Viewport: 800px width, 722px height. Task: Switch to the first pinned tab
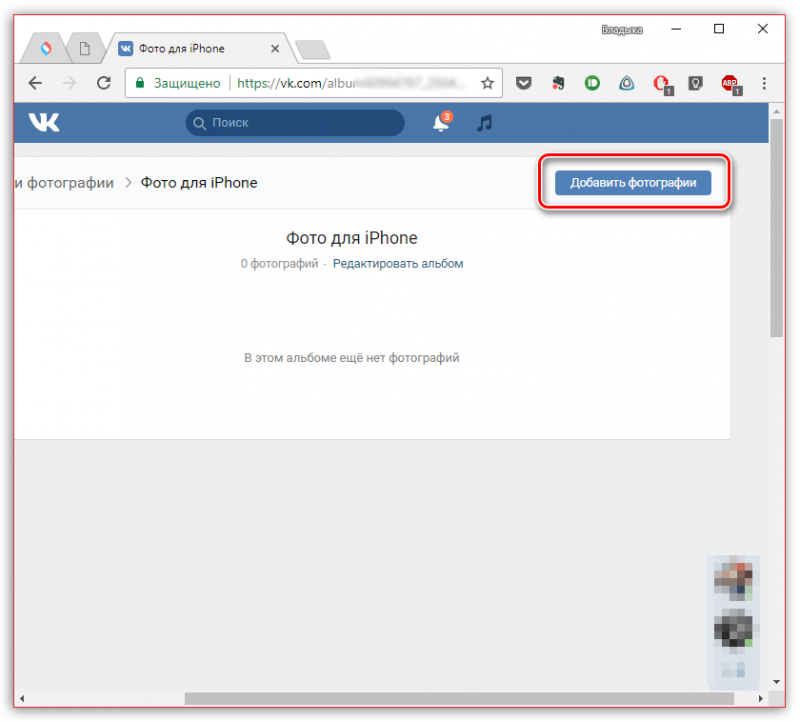click(46, 48)
